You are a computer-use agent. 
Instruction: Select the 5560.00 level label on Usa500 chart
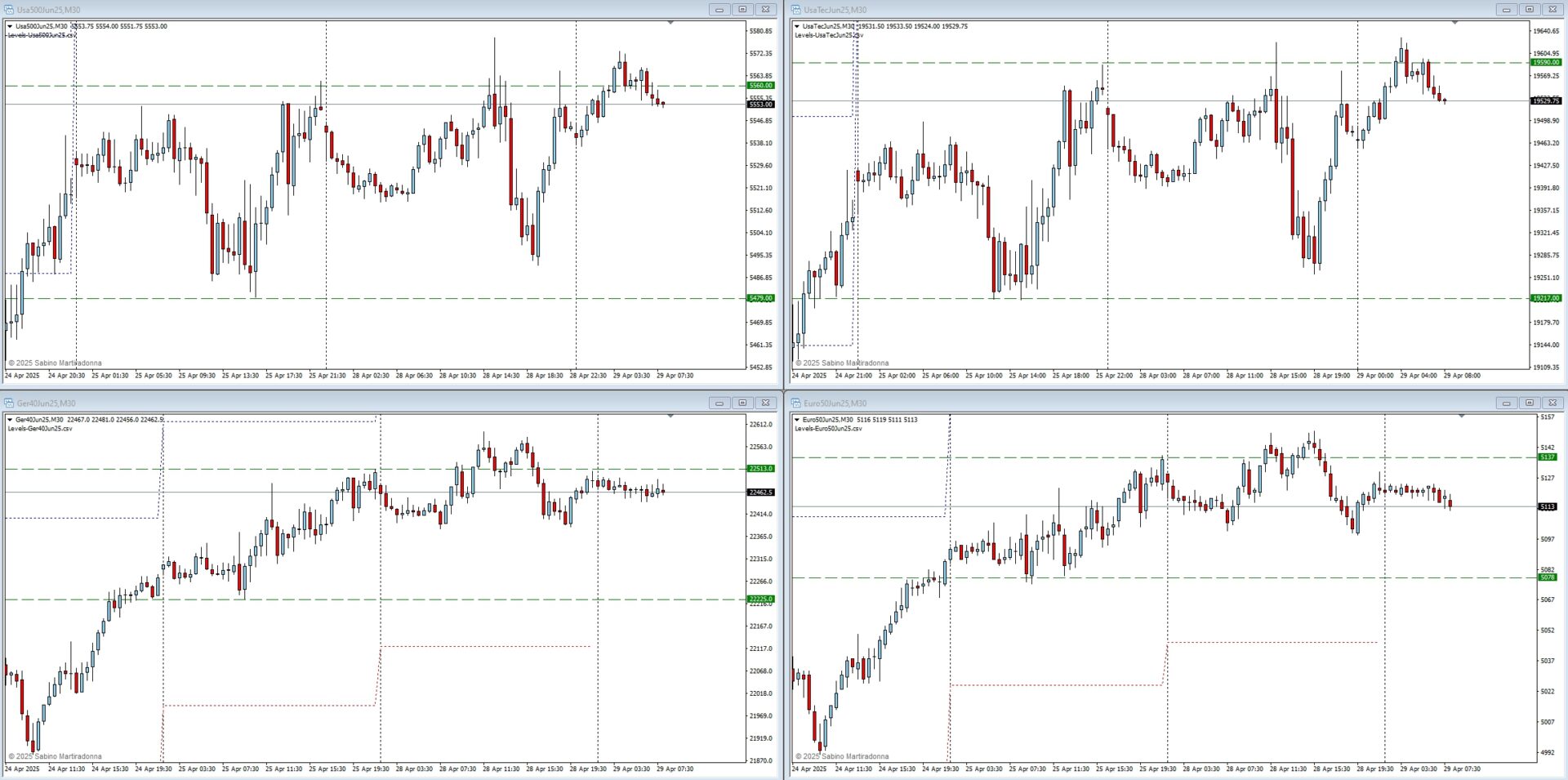tap(760, 85)
